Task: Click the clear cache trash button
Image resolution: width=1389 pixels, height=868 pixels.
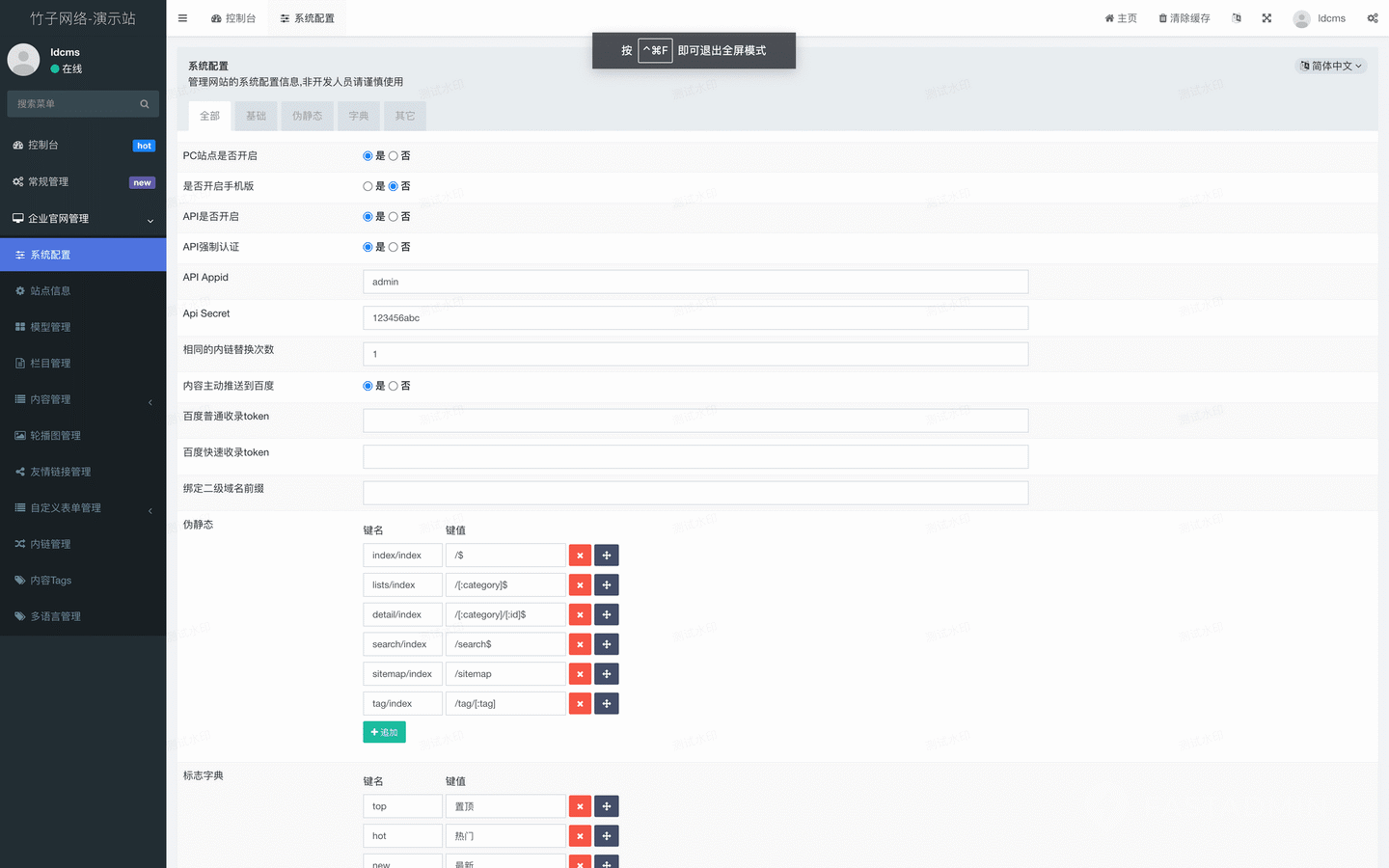Action: (x=1184, y=18)
